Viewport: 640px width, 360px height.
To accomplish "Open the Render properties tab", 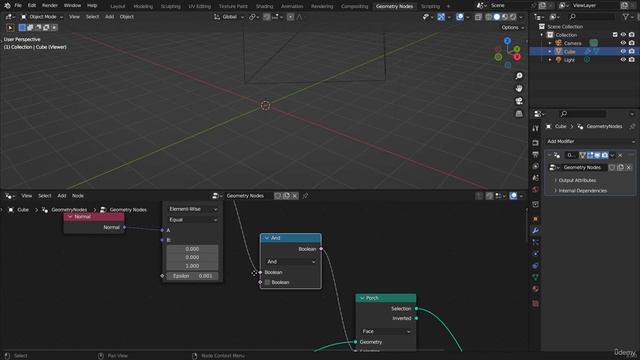I will (536, 143).
